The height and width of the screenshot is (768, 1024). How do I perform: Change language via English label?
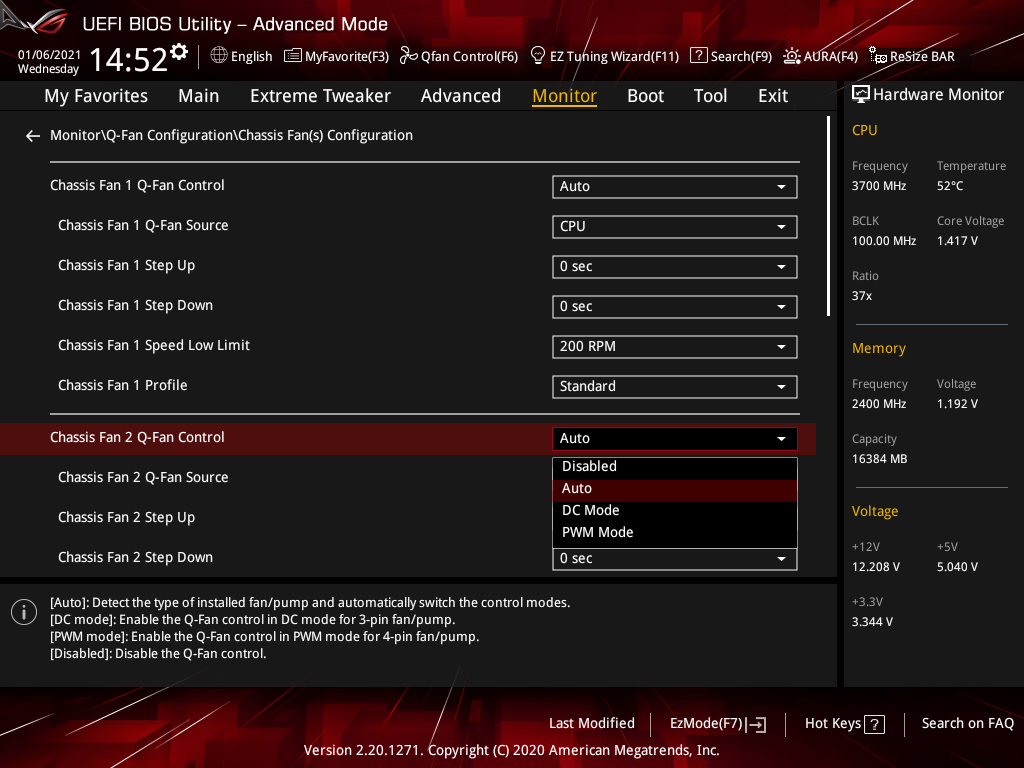point(251,57)
